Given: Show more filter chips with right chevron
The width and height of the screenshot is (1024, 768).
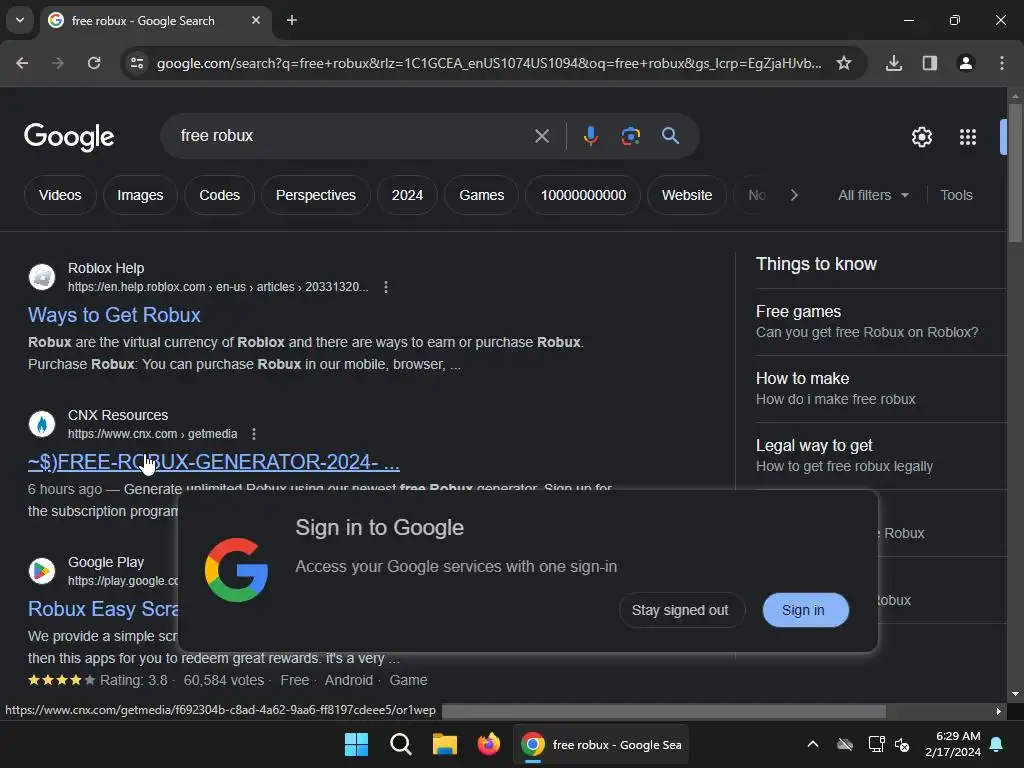Looking at the screenshot, I should (794, 195).
